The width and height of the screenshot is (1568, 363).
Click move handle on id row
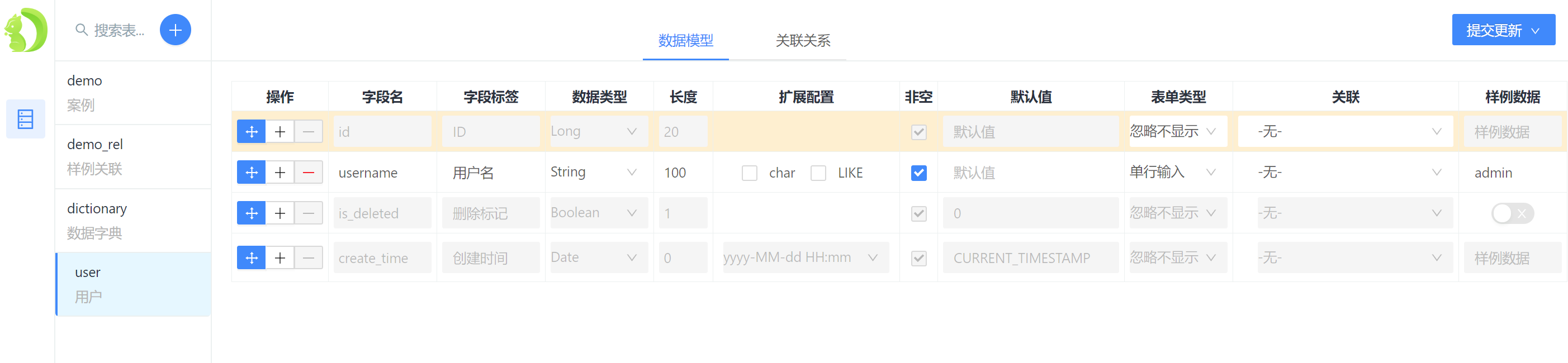pyautogui.click(x=252, y=132)
